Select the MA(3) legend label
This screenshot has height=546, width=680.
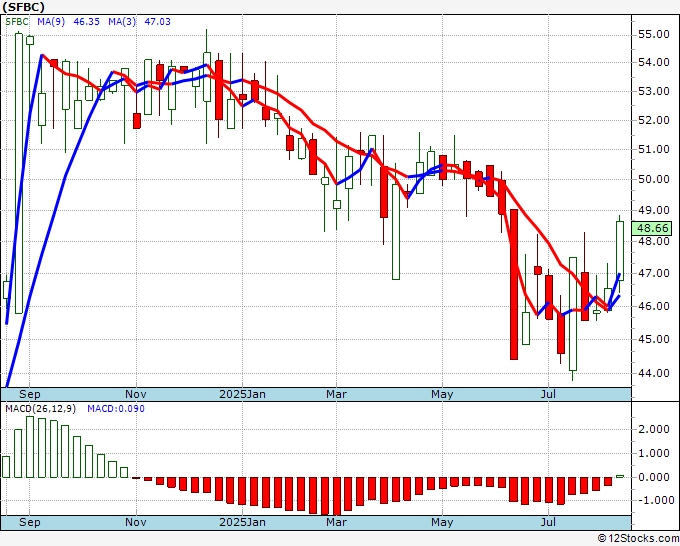(x=122, y=22)
